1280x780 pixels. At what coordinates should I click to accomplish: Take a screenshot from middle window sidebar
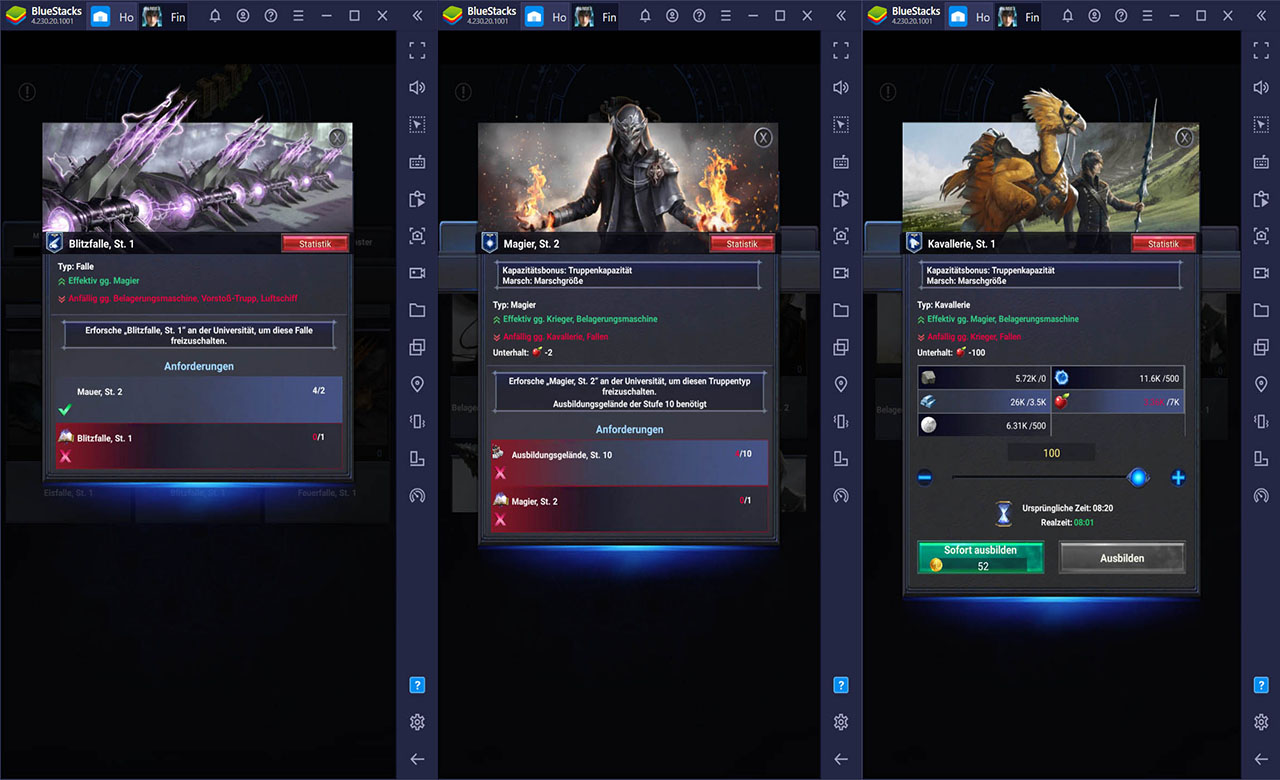(x=841, y=236)
